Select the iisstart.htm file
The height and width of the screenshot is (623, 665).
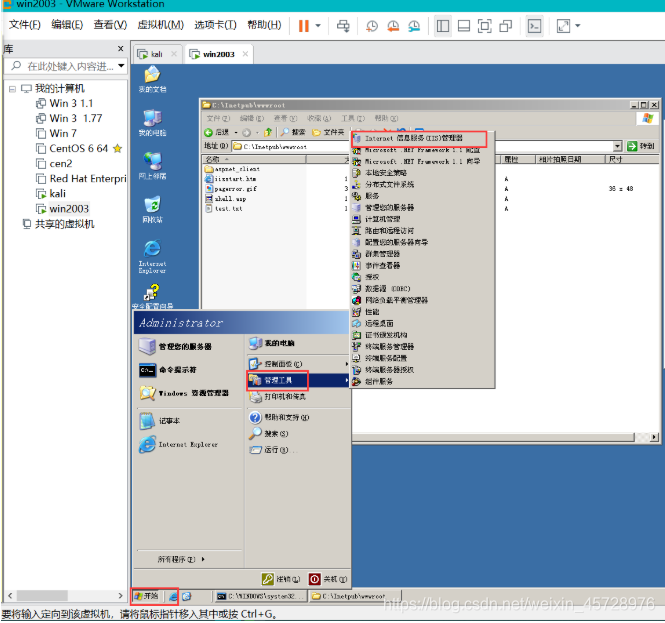pos(231,179)
